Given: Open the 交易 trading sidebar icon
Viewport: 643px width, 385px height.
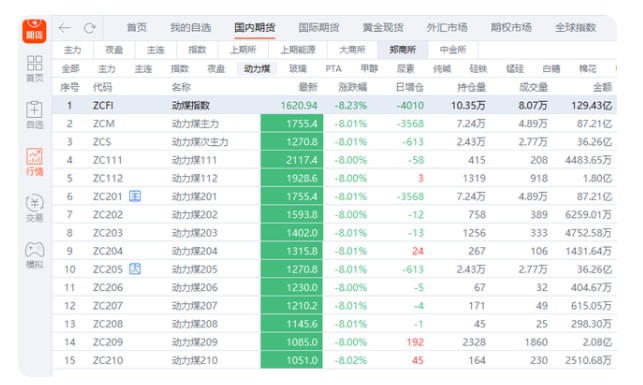Looking at the screenshot, I should [x=34, y=208].
